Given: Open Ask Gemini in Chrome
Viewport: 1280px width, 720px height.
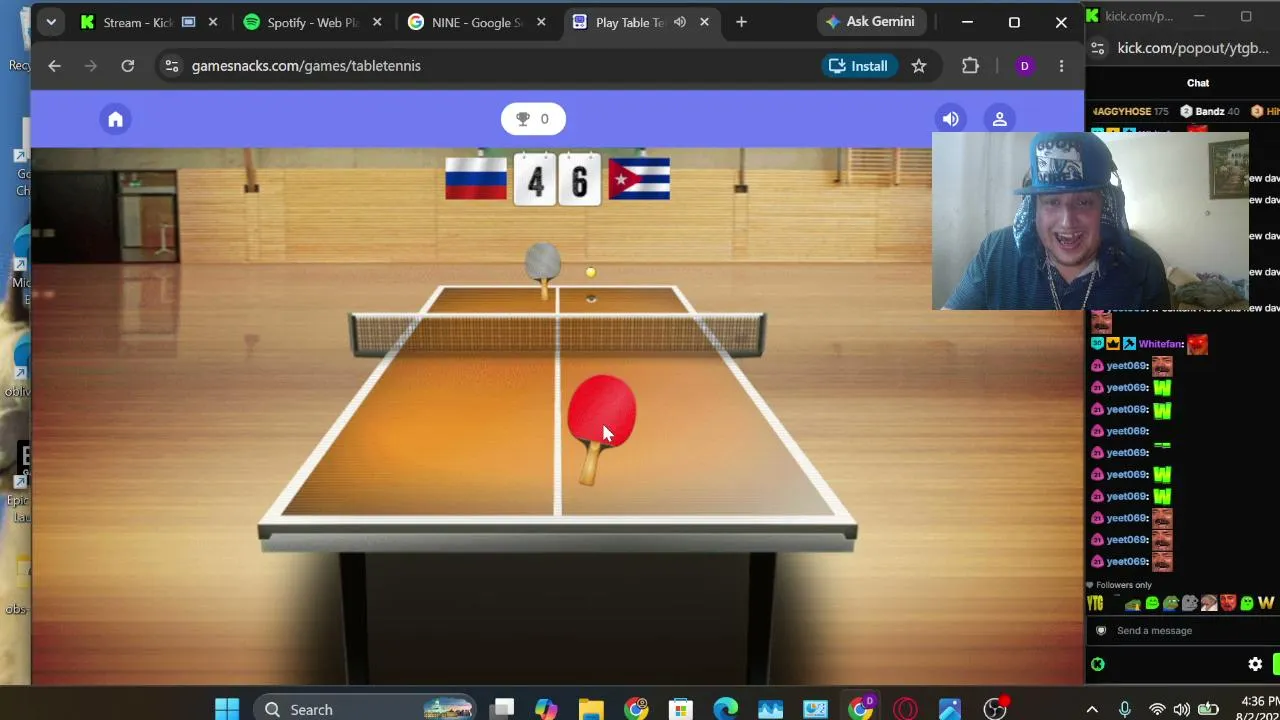Looking at the screenshot, I should click(870, 22).
